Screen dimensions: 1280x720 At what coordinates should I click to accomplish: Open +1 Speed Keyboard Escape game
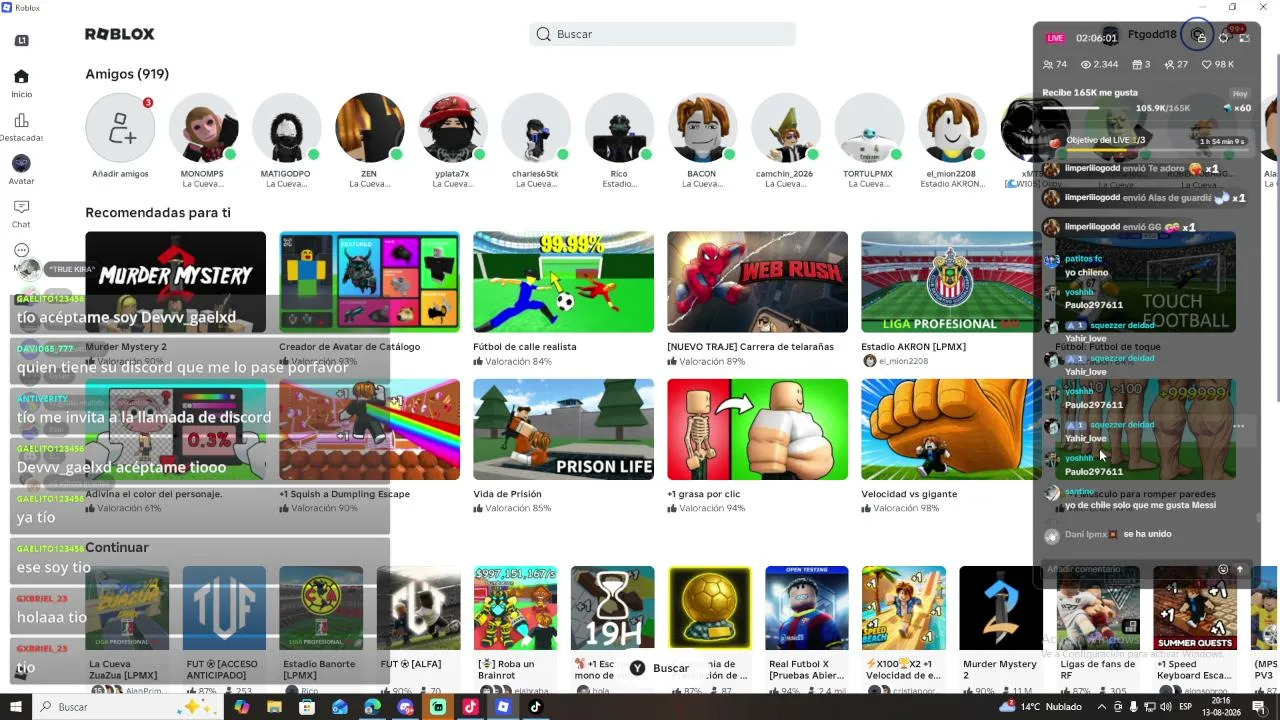click(x=1195, y=608)
